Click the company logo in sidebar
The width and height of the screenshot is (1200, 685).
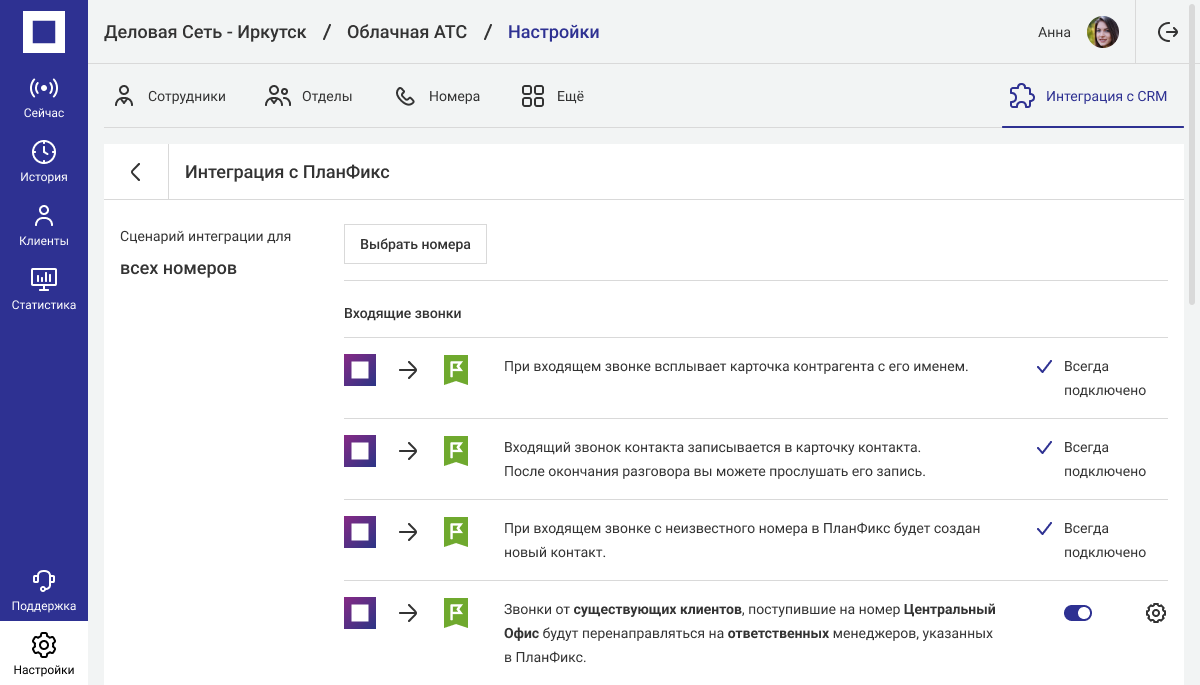44,32
